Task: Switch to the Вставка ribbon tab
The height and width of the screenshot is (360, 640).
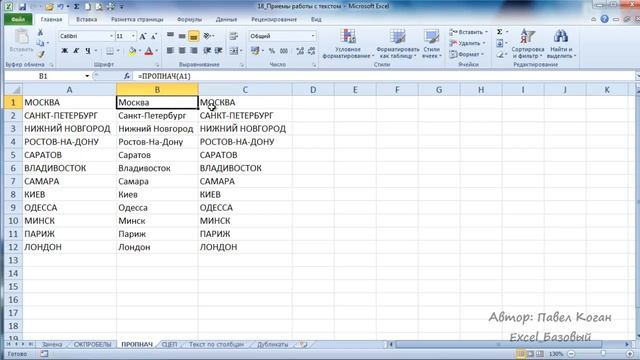Action: [x=87, y=20]
